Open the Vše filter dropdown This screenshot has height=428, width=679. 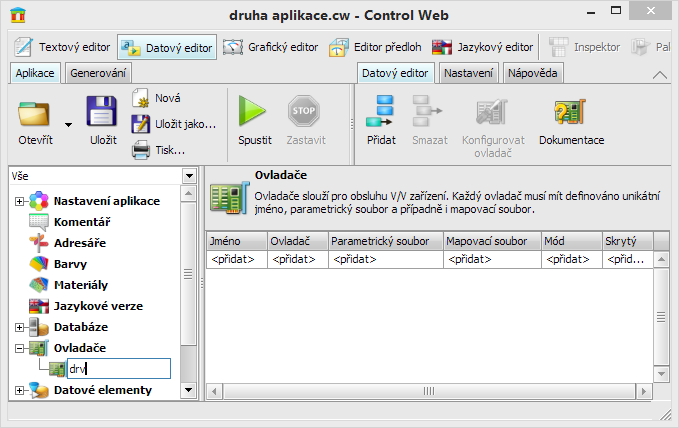(189, 176)
